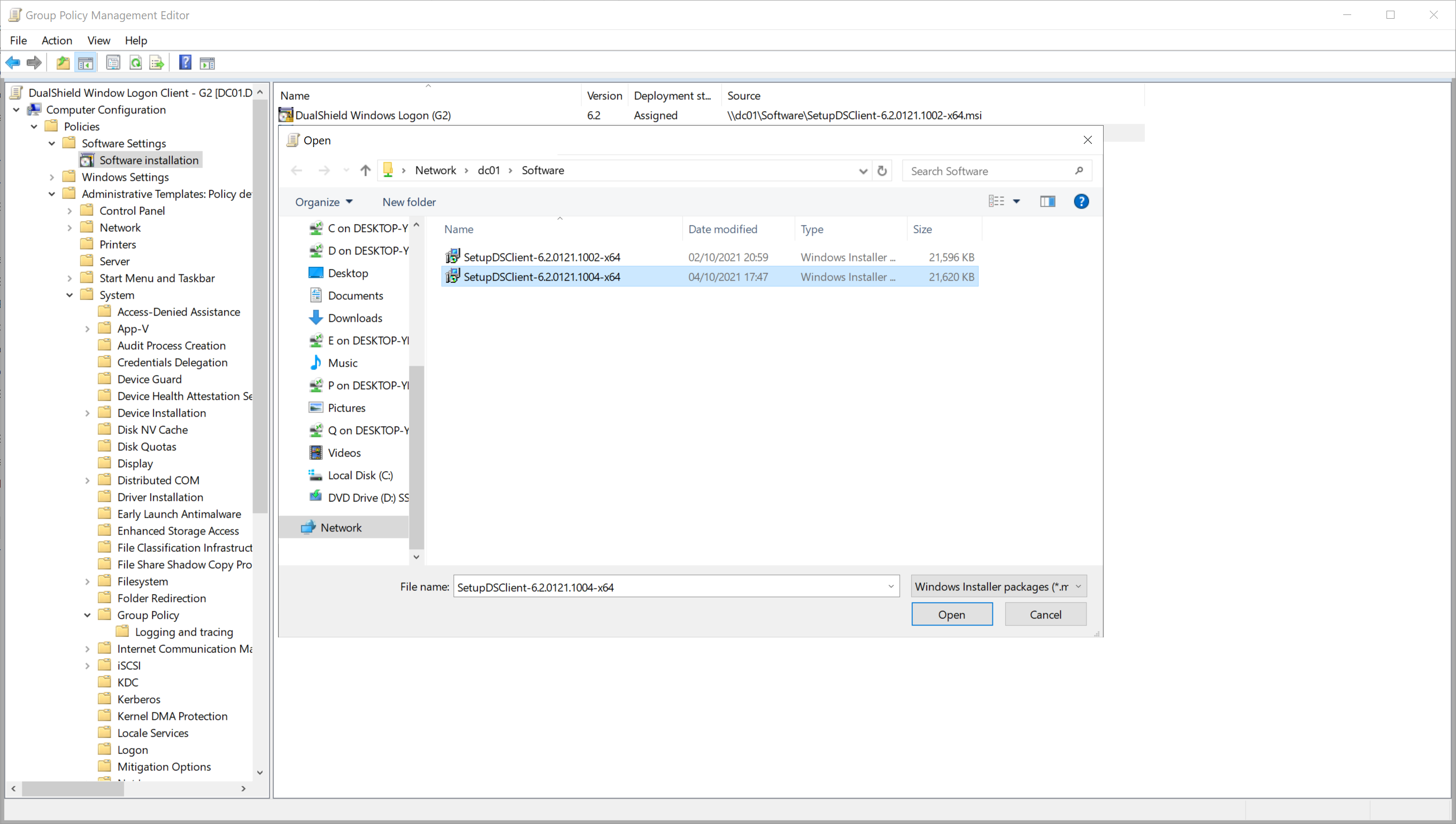Click the green Refresh toolbar icon
1456x824 pixels.
point(136,63)
